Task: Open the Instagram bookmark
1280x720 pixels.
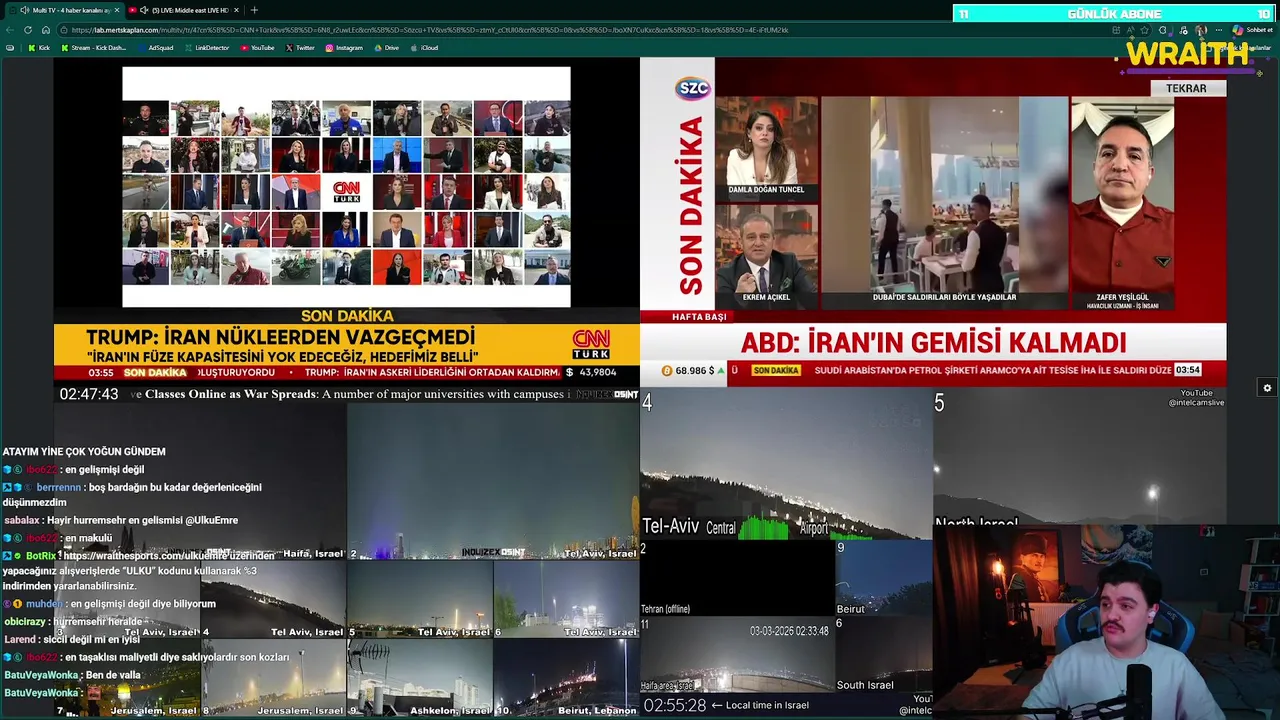Action: [x=344, y=47]
